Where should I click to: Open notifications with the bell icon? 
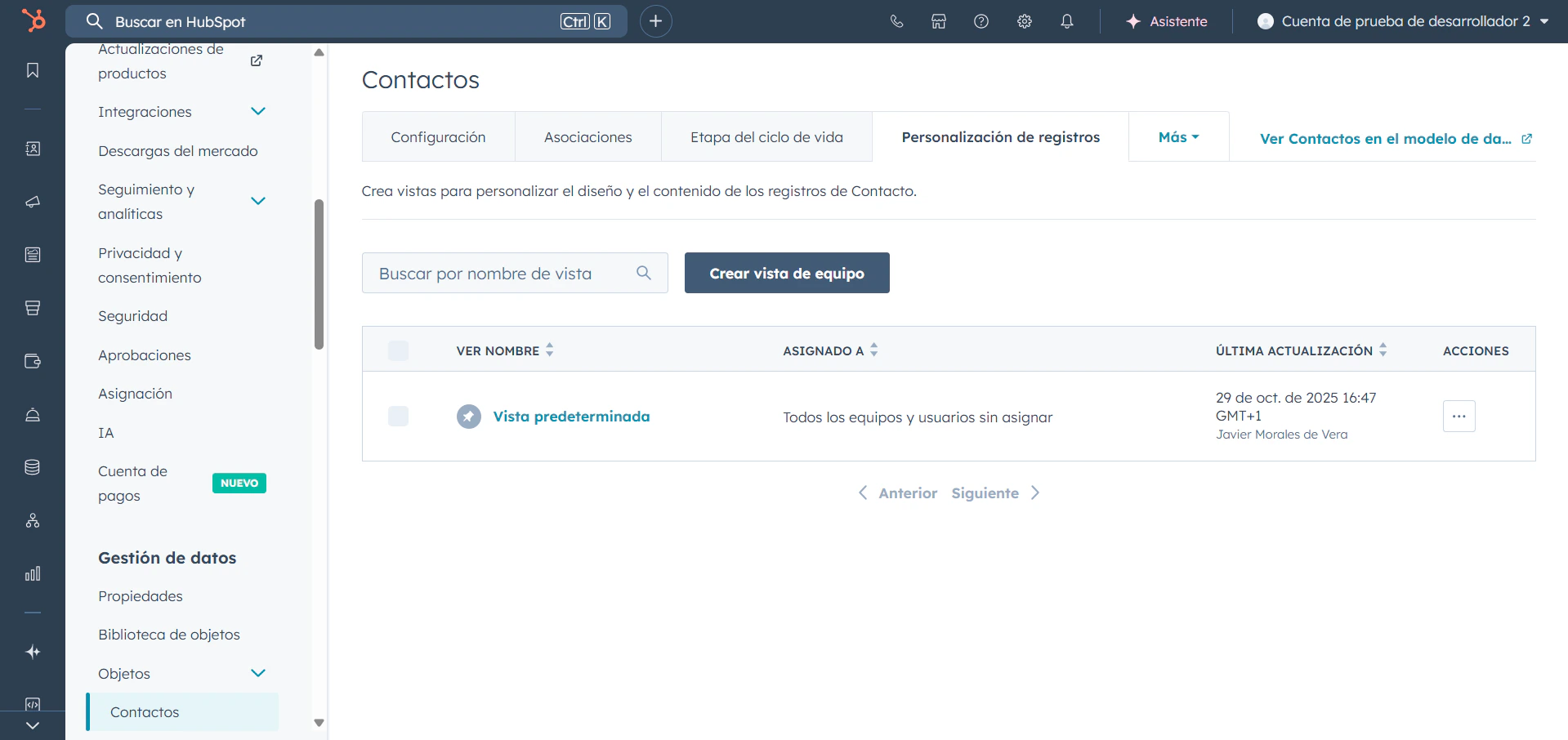[1066, 21]
